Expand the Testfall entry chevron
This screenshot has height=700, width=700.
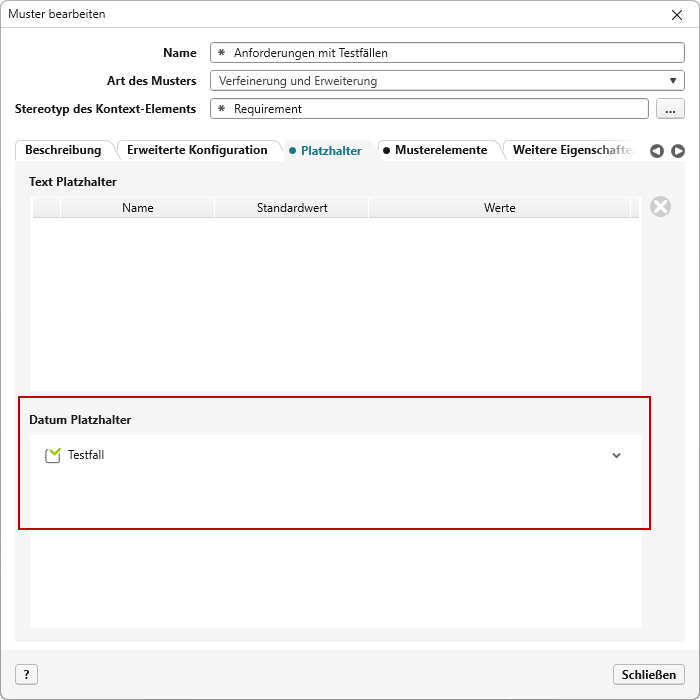616,456
